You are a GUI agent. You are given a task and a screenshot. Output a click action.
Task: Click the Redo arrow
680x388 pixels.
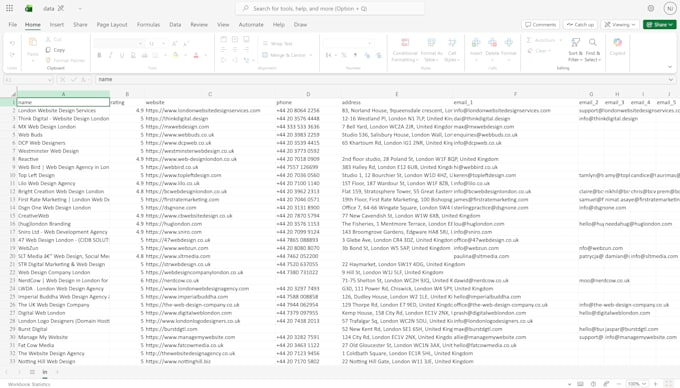point(12,55)
